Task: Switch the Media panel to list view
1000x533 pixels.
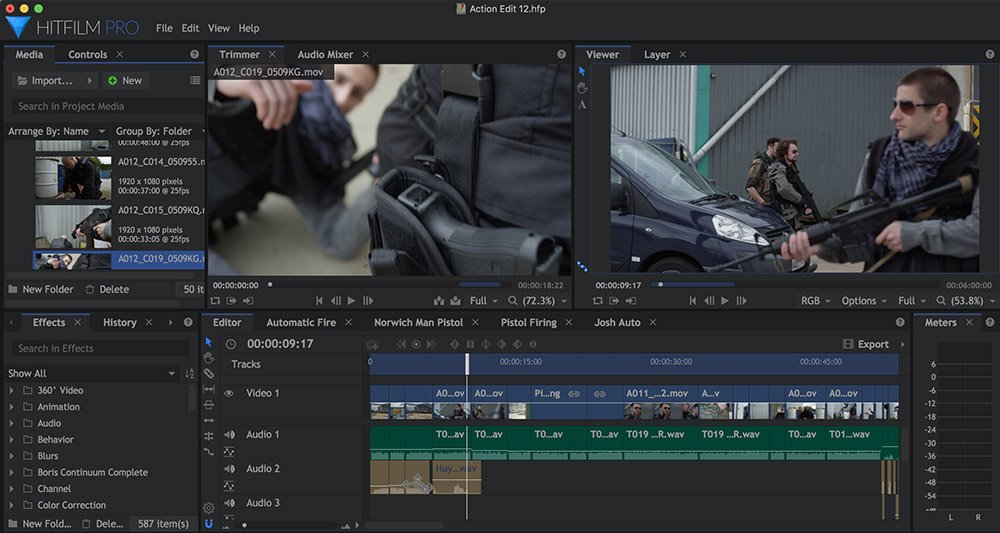Action: coord(195,80)
